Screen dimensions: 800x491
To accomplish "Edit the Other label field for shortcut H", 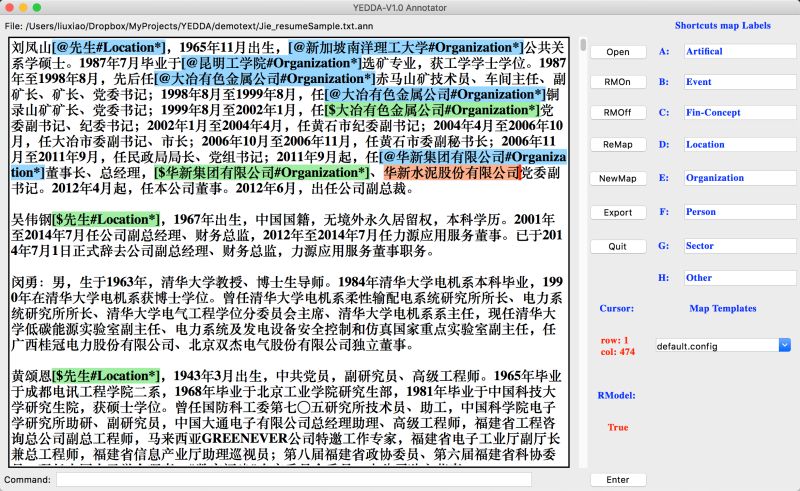I will (740, 278).
